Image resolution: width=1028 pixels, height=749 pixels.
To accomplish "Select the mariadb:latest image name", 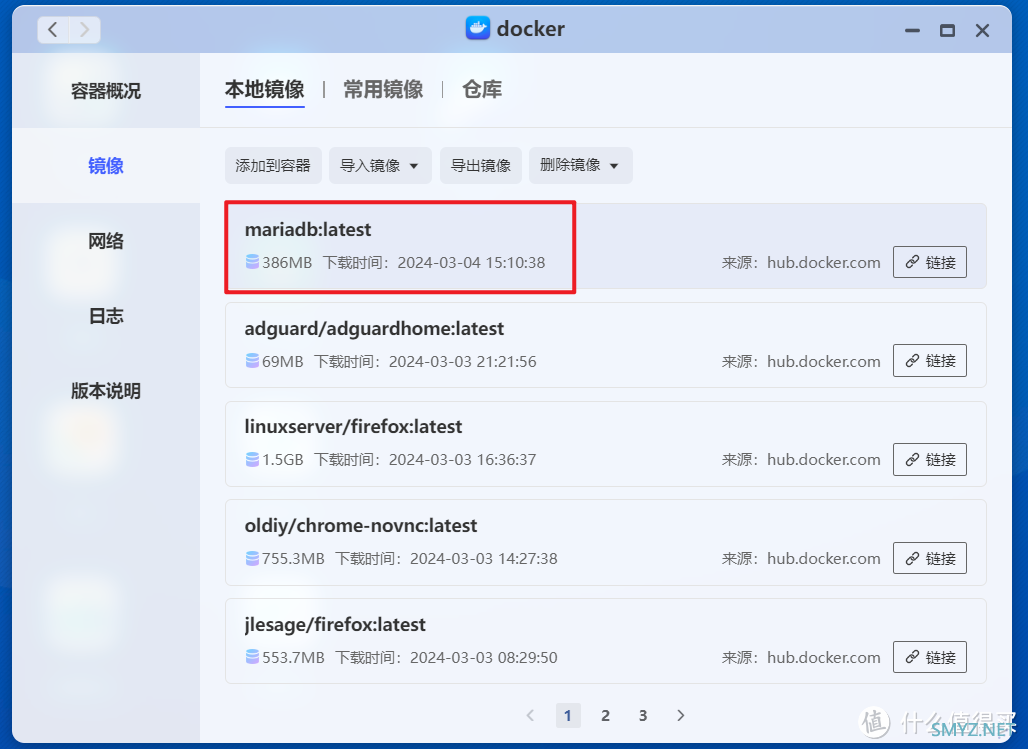I will point(307,230).
